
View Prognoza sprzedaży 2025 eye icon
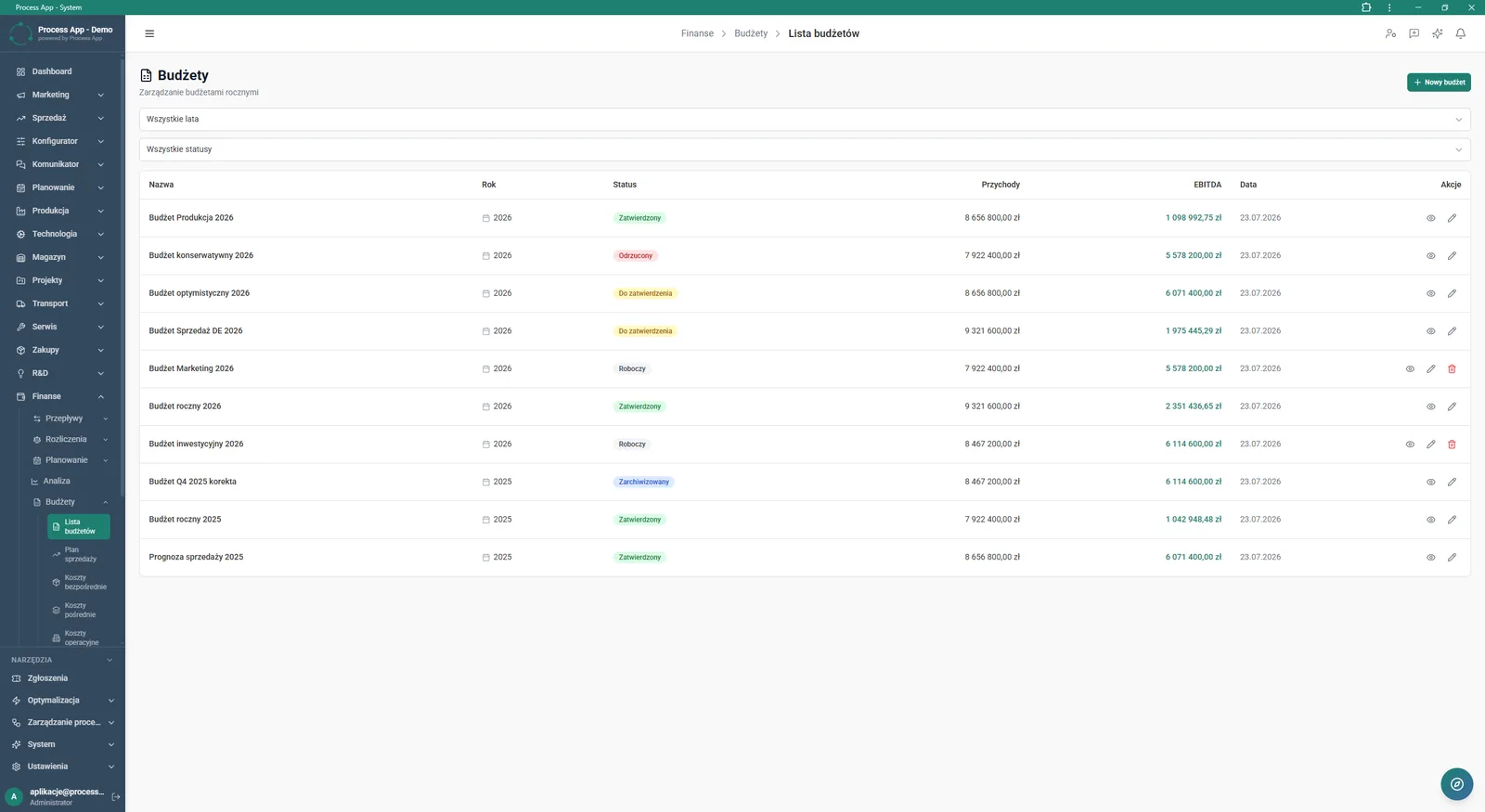[x=1431, y=558]
